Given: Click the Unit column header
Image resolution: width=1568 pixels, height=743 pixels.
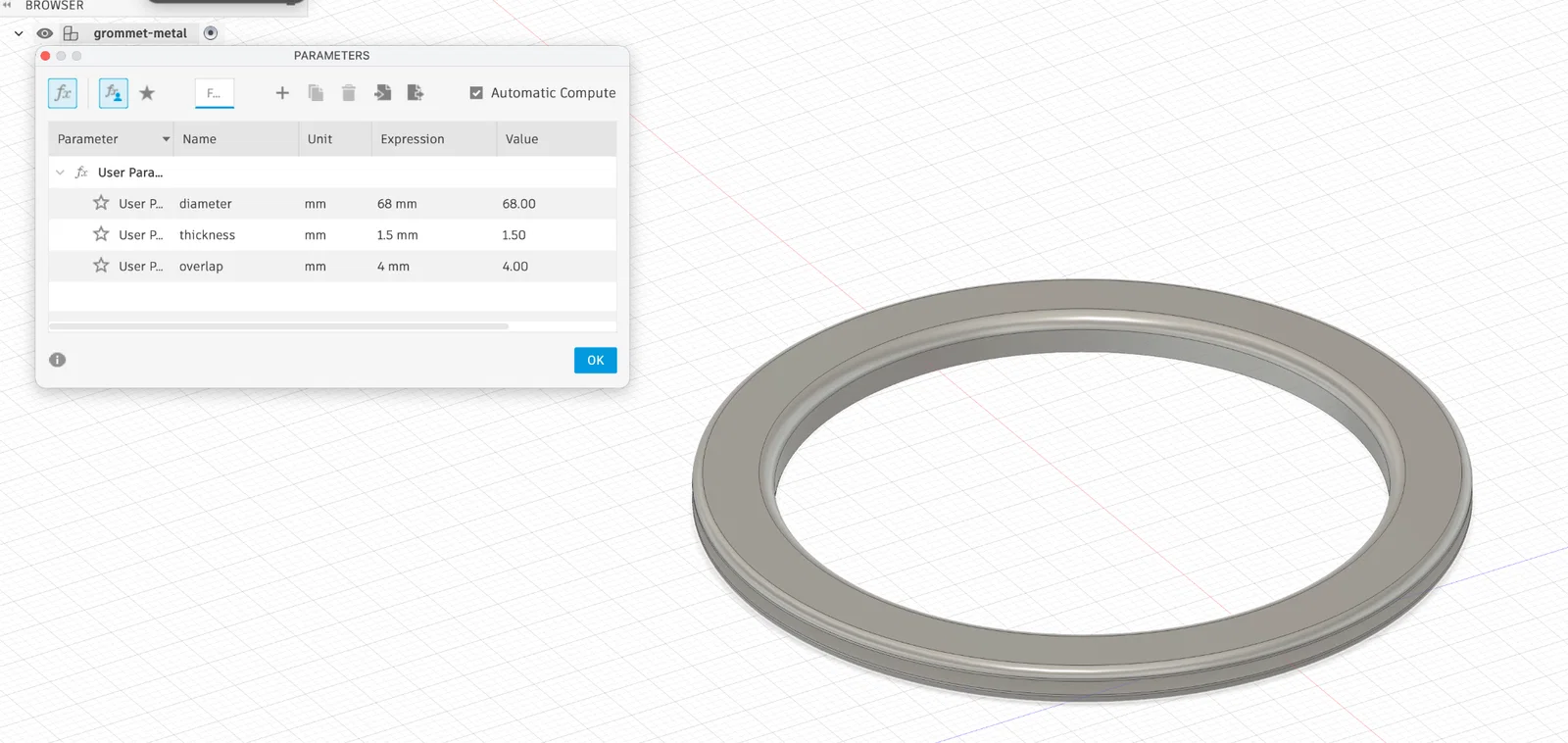Looking at the screenshot, I should coord(335,139).
